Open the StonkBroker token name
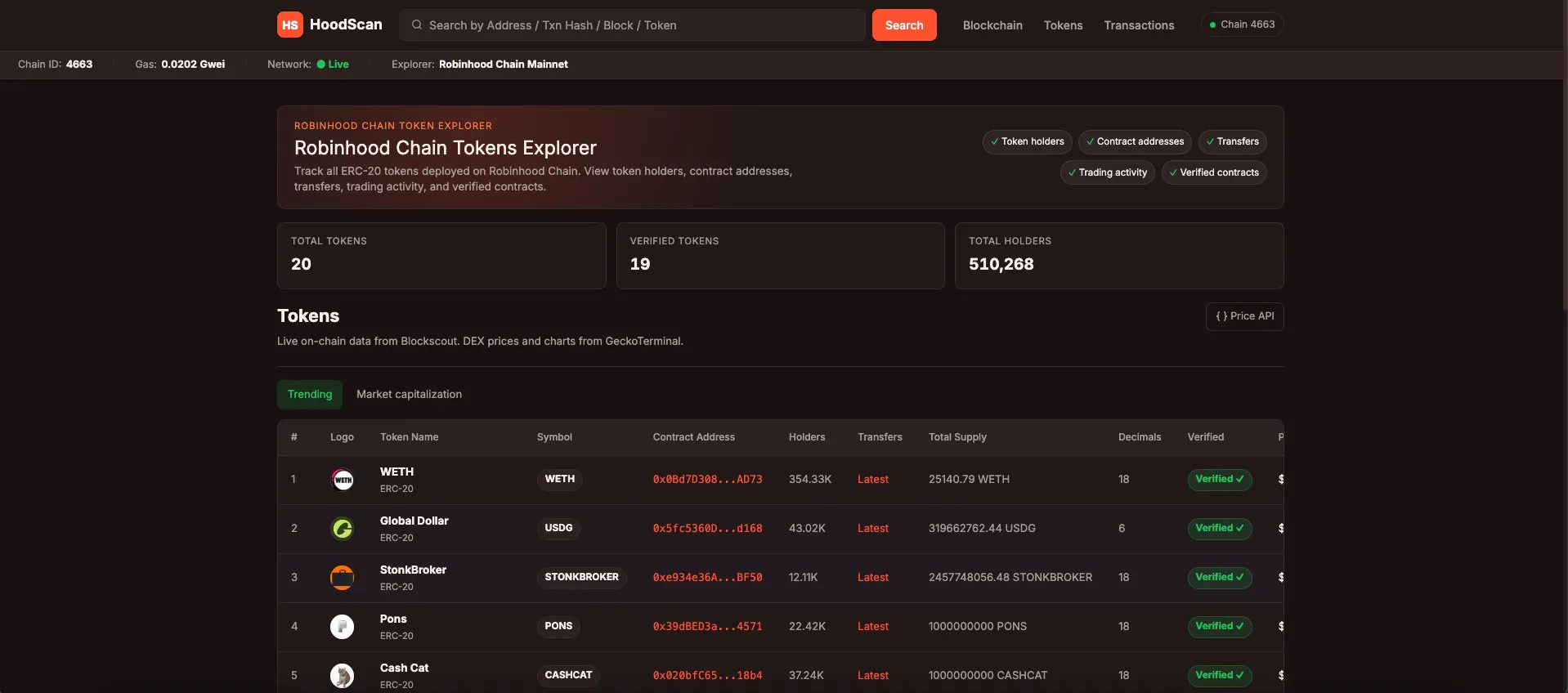Viewport: 1568px width, 693px height. 413,570
